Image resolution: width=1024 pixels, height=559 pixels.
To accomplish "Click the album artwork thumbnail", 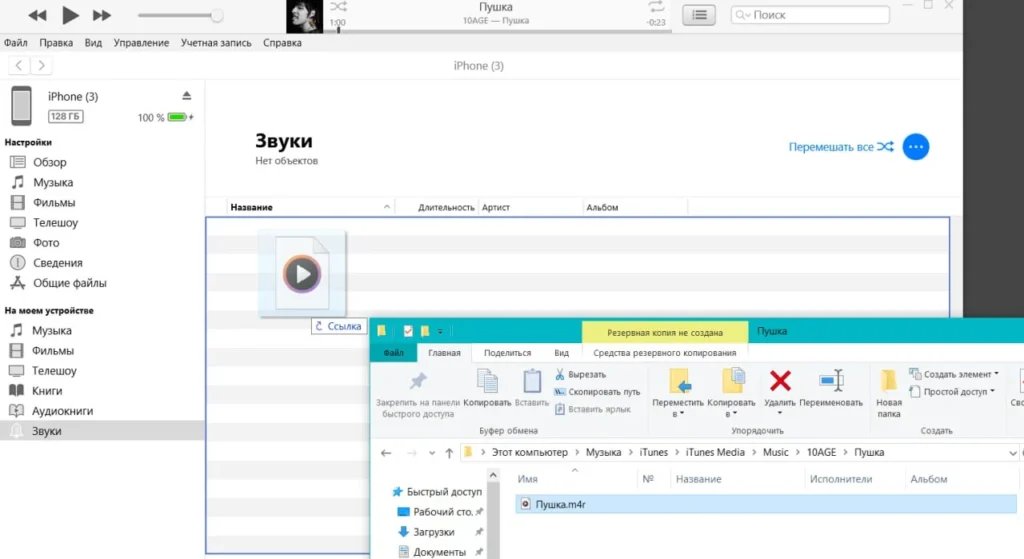I will click(304, 16).
